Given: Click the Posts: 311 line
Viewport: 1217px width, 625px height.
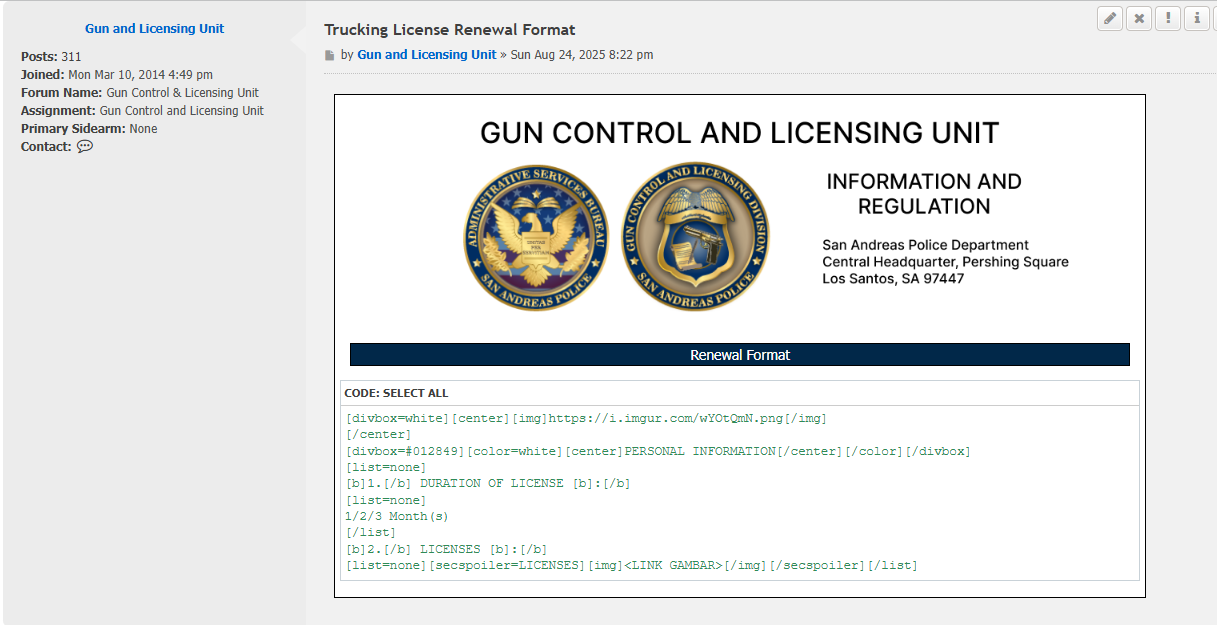Looking at the screenshot, I should pos(51,57).
